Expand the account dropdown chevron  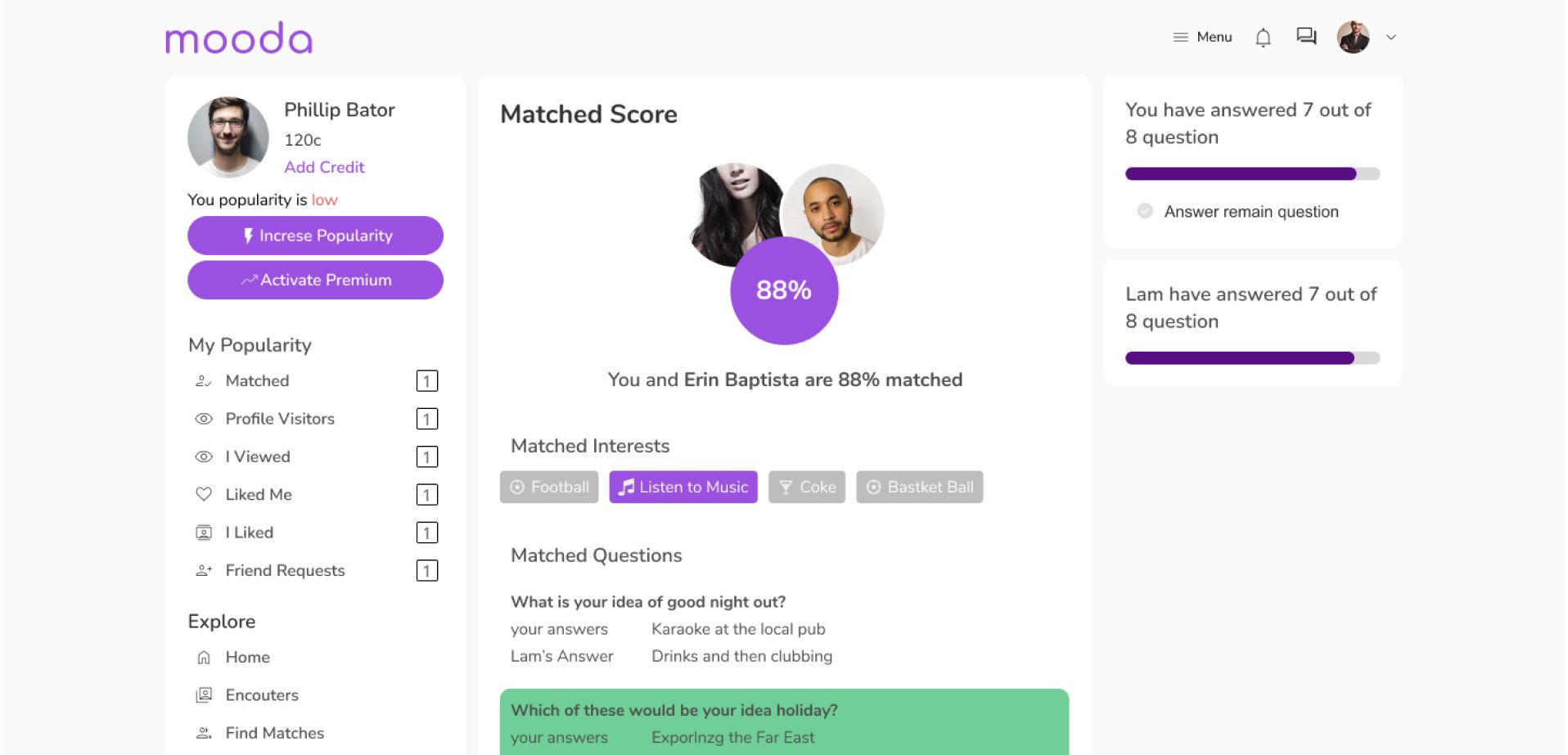click(x=1390, y=38)
